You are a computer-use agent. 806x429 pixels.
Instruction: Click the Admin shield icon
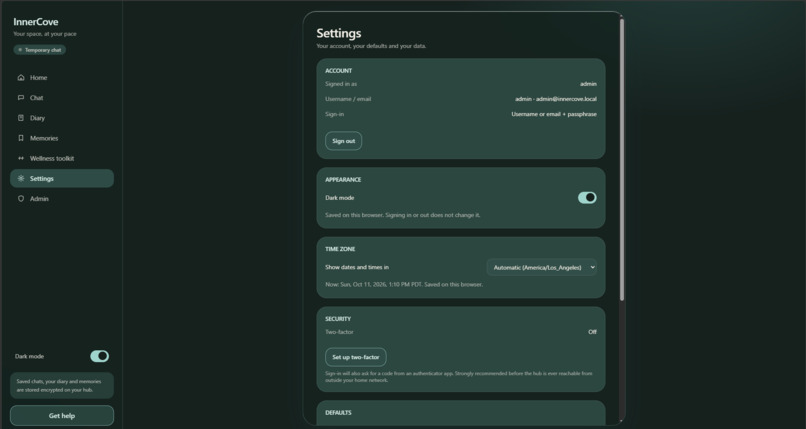(x=21, y=199)
